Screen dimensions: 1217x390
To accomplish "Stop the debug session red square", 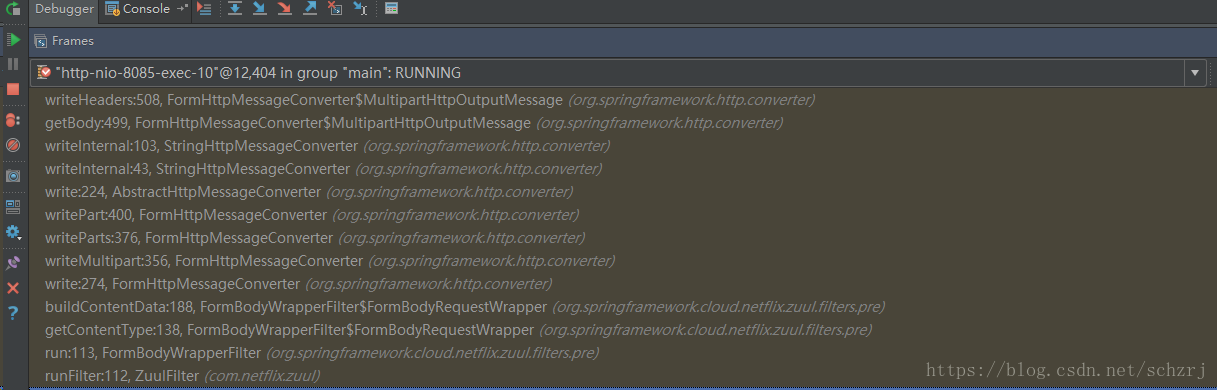I will pyautogui.click(x=13, y=89).
